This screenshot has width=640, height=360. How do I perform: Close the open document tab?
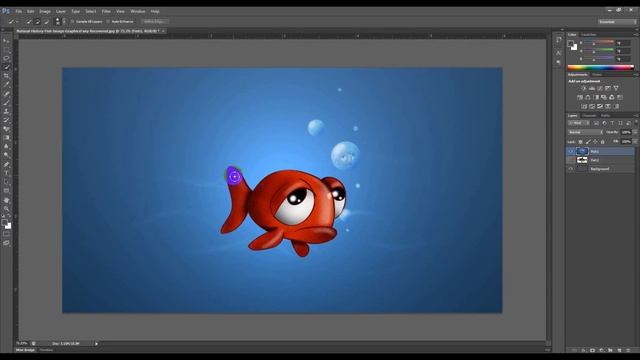[163, 31]
